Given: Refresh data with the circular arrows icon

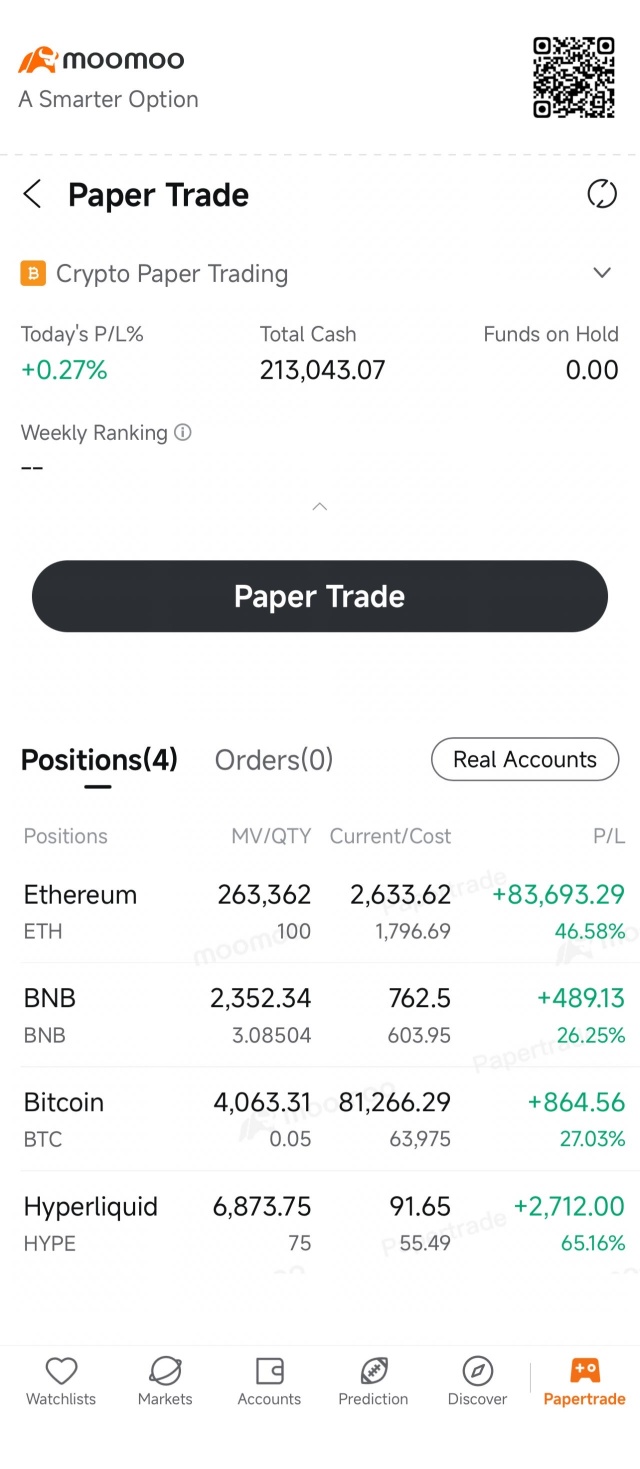Looking at the screenshot, I should (x=602, y=194).
